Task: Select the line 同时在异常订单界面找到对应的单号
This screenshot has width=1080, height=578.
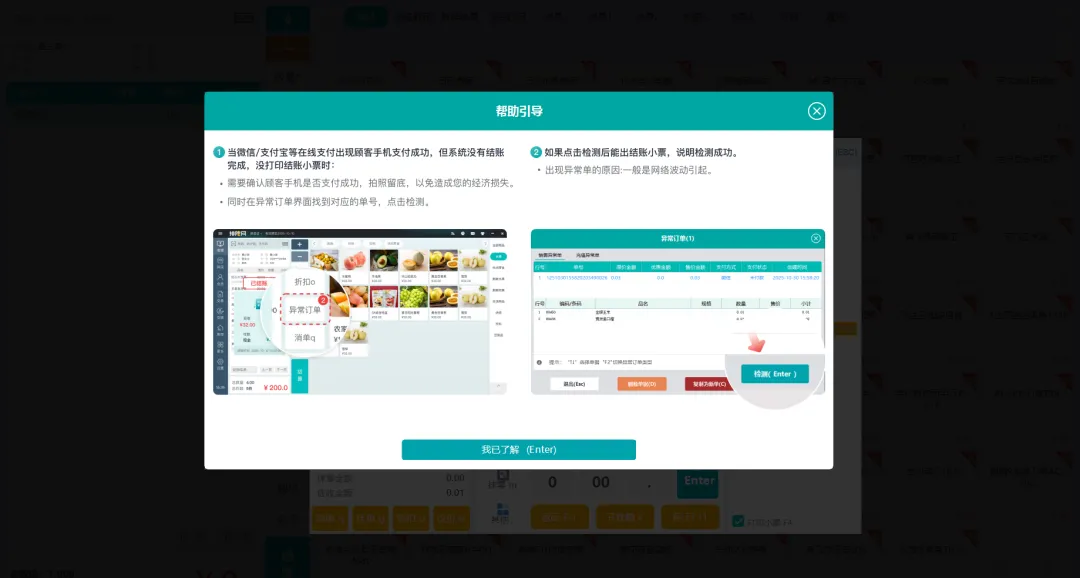Action: pyautogui.click(x=329, y=203)
